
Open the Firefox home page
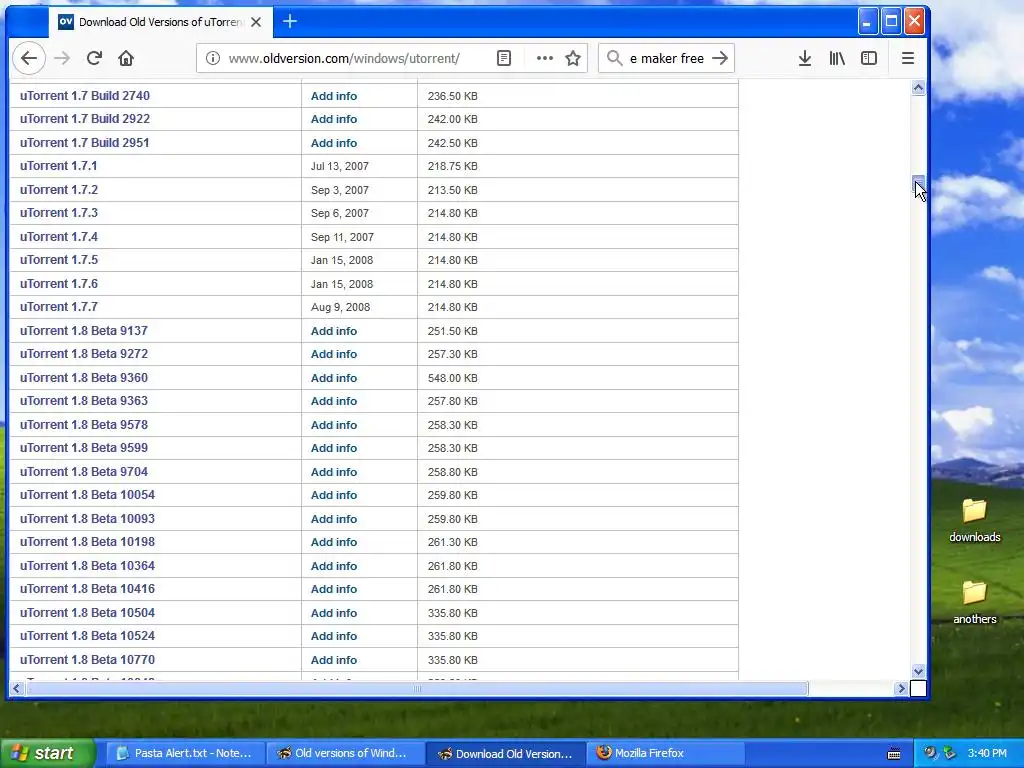126,58
